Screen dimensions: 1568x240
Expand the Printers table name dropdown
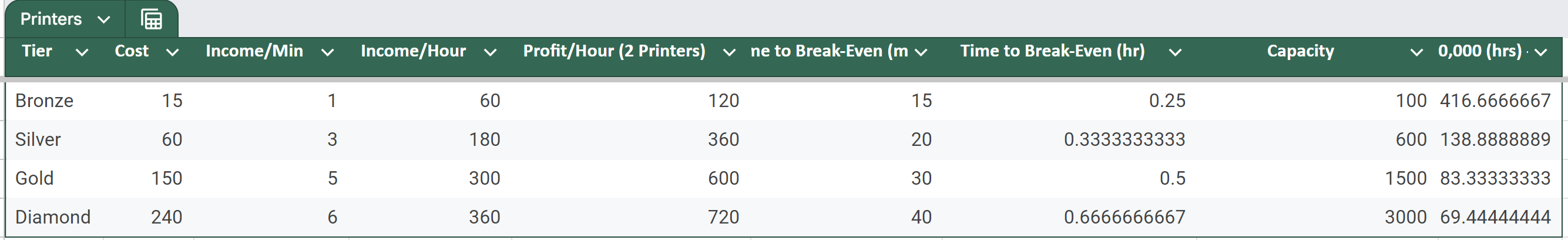(103, 19)
